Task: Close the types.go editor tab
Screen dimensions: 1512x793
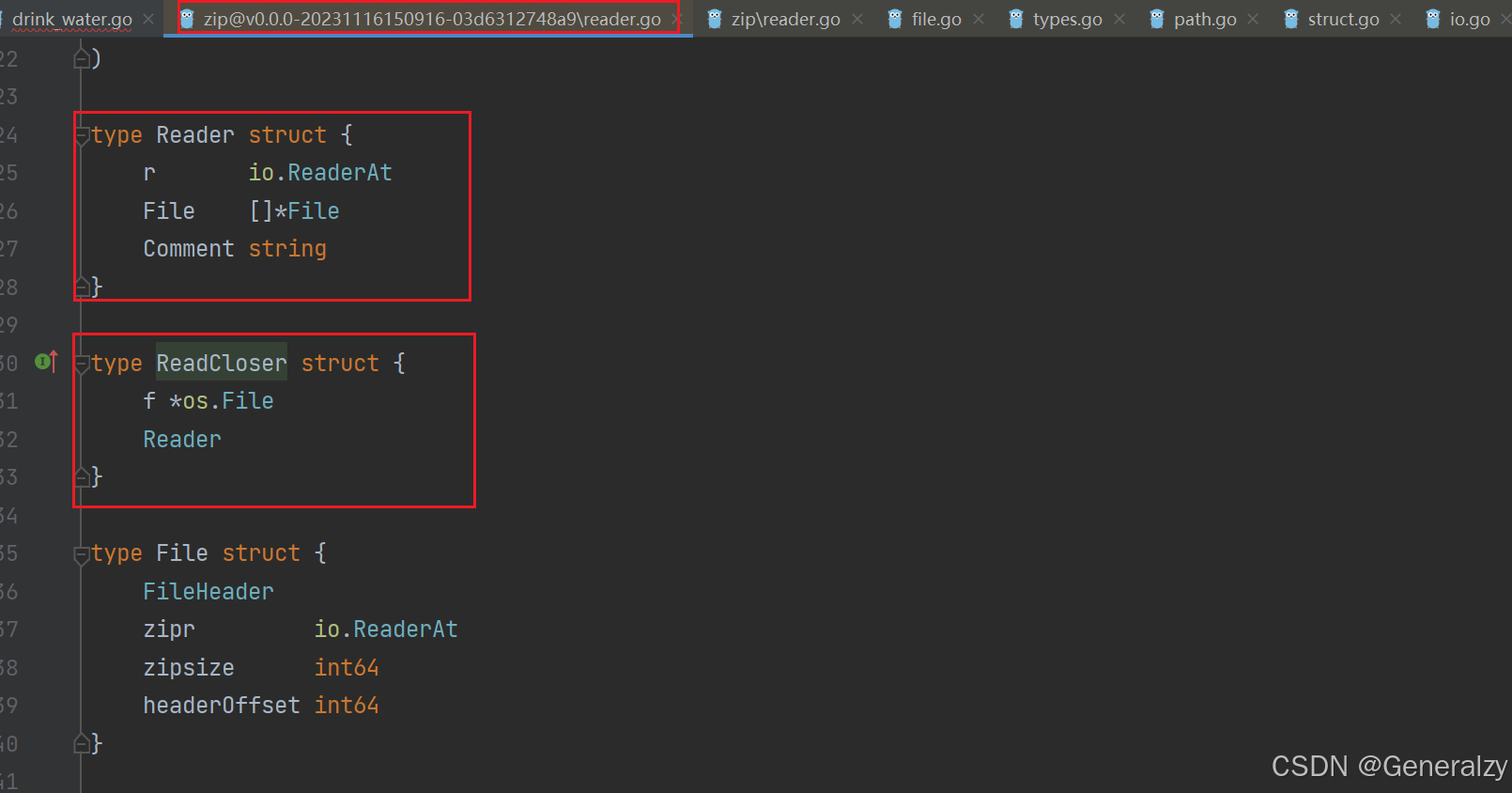Action: [x=1119, y=19]
